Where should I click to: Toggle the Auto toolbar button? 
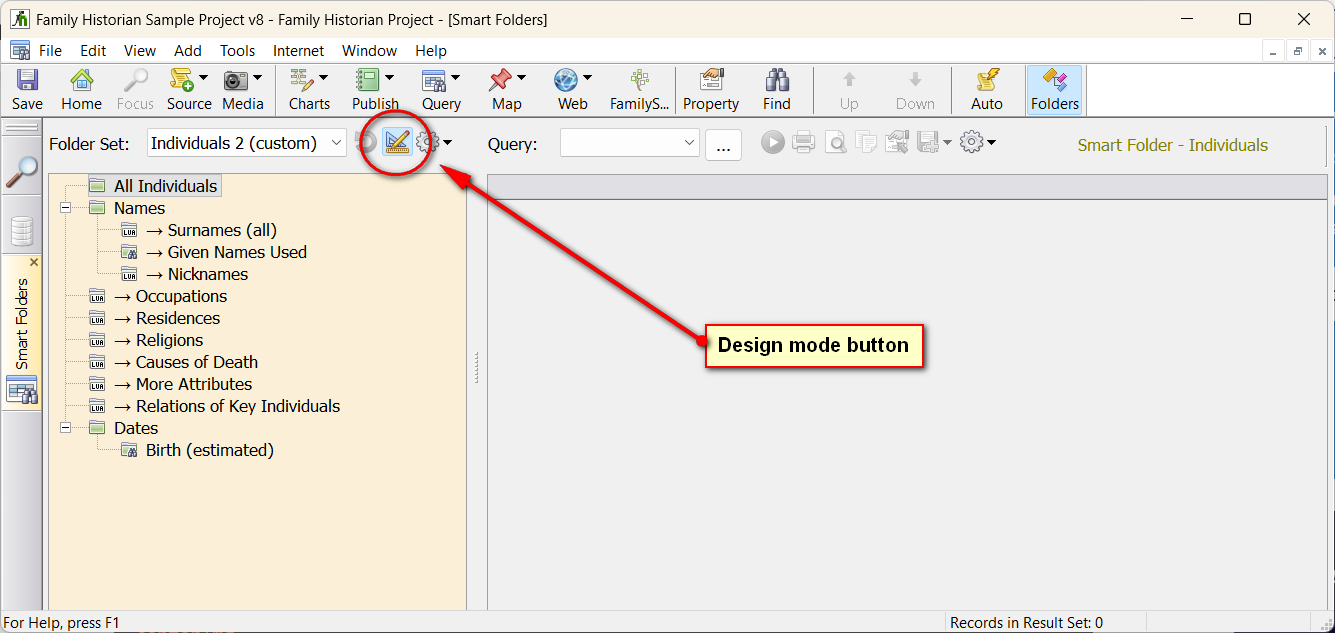coord(987,90)
